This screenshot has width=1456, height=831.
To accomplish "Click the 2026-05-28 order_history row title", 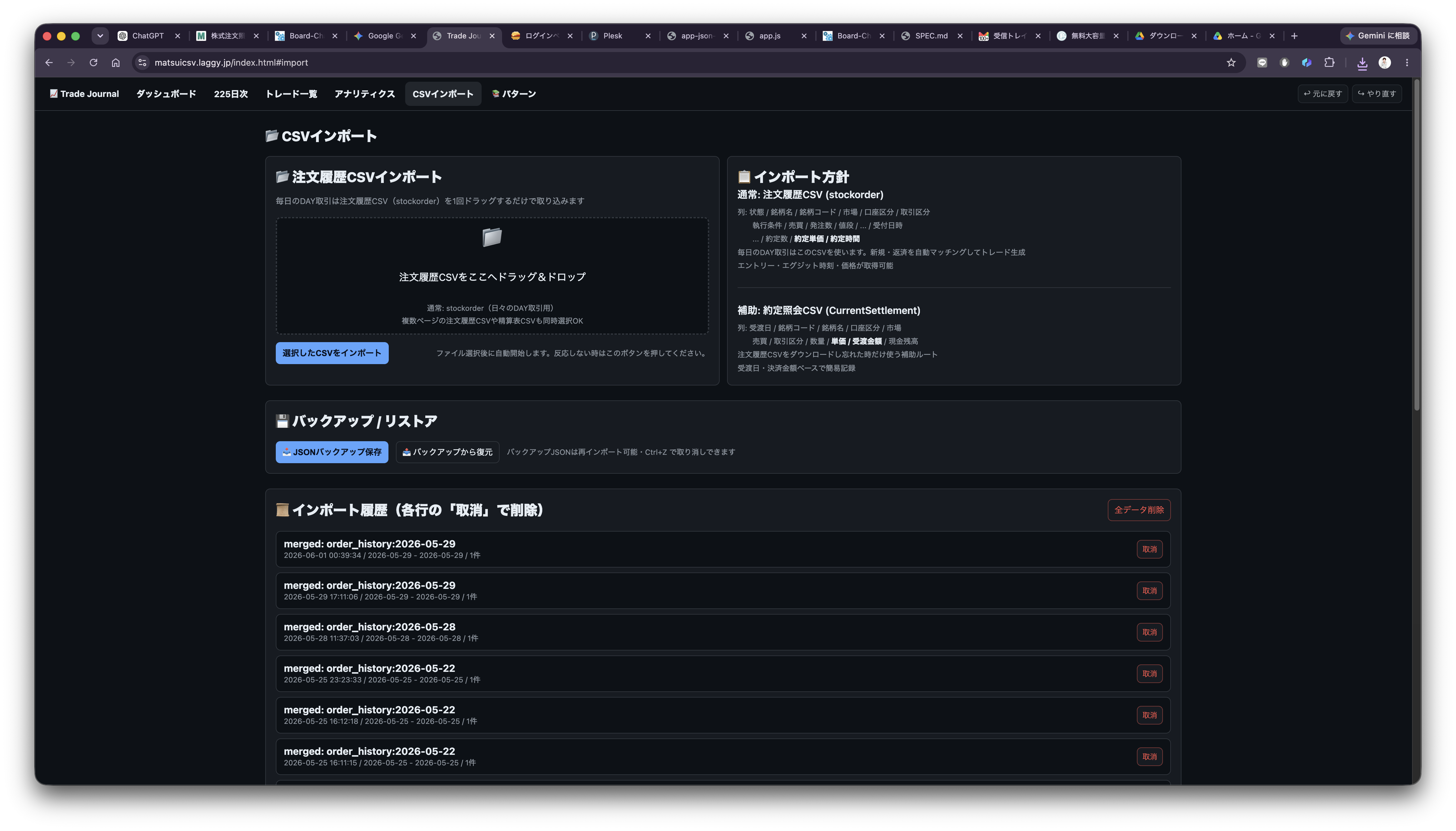I will click(x=369, y=627).
